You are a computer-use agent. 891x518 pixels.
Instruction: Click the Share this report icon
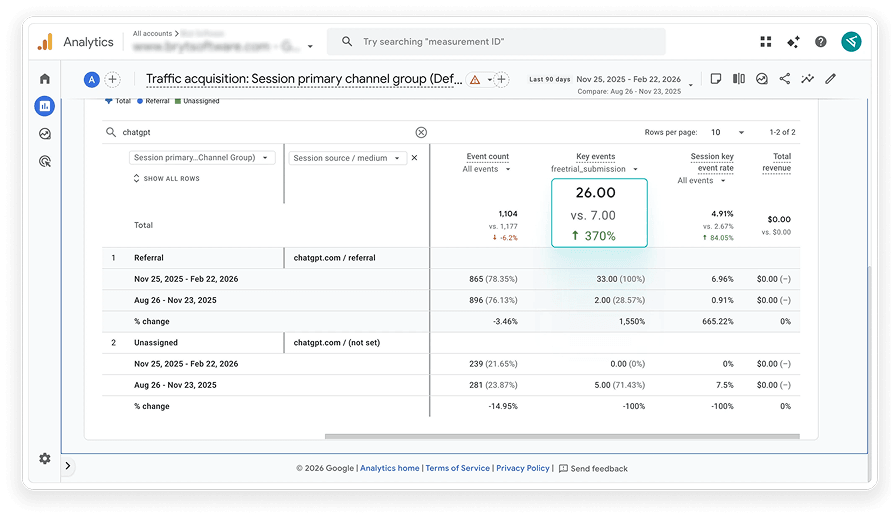(x=785, y=78)
